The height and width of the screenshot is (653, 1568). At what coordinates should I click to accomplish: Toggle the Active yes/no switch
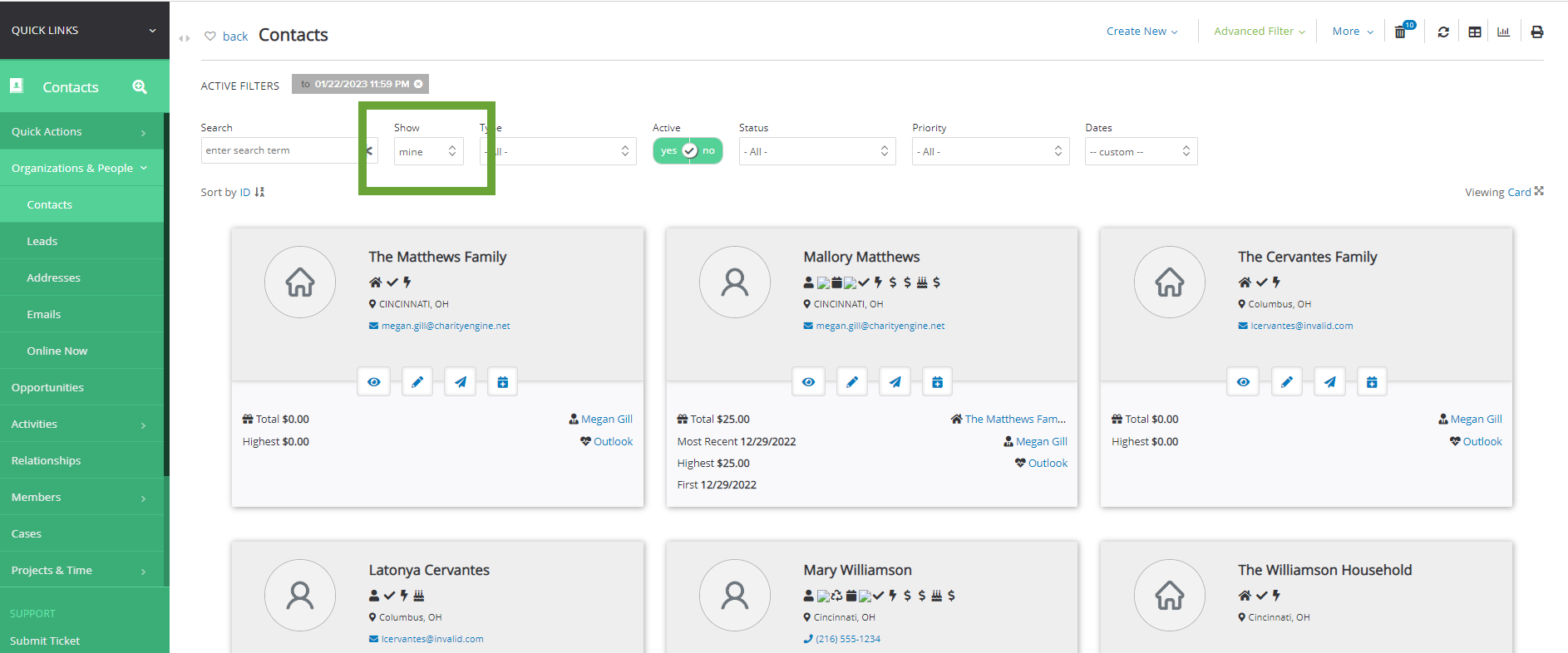coord(688,150)
